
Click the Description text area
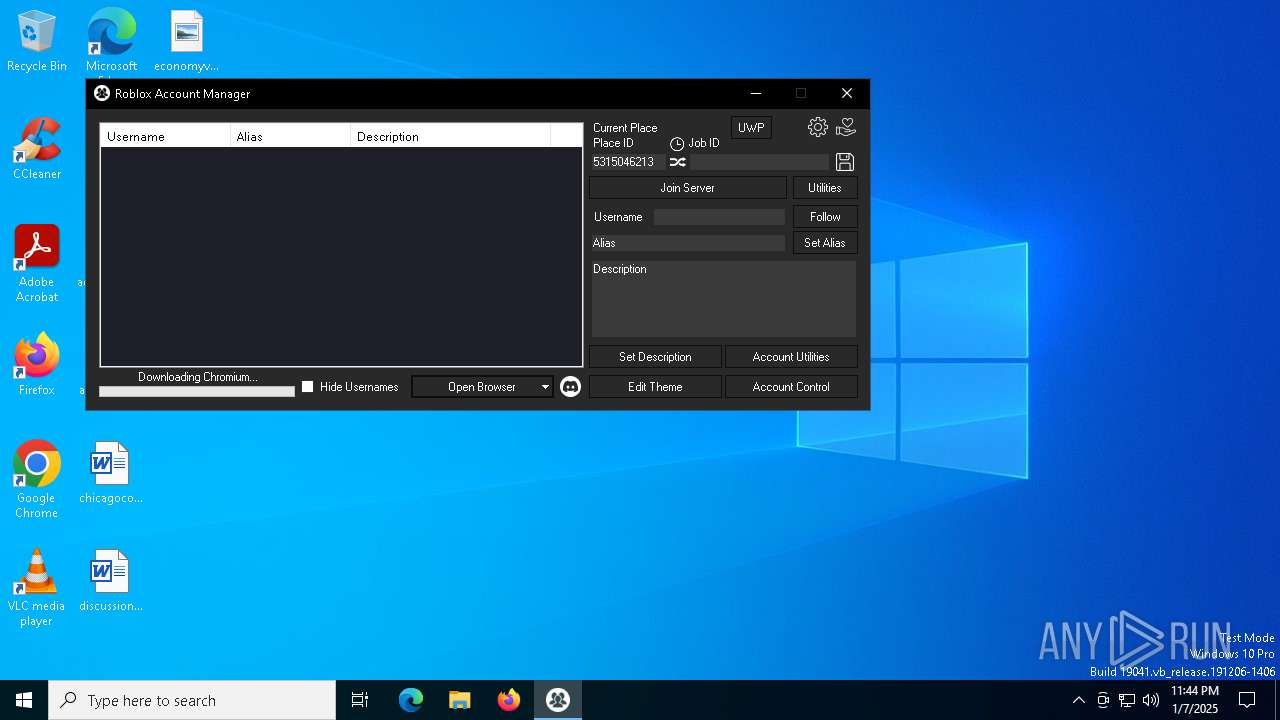[724, 299]
